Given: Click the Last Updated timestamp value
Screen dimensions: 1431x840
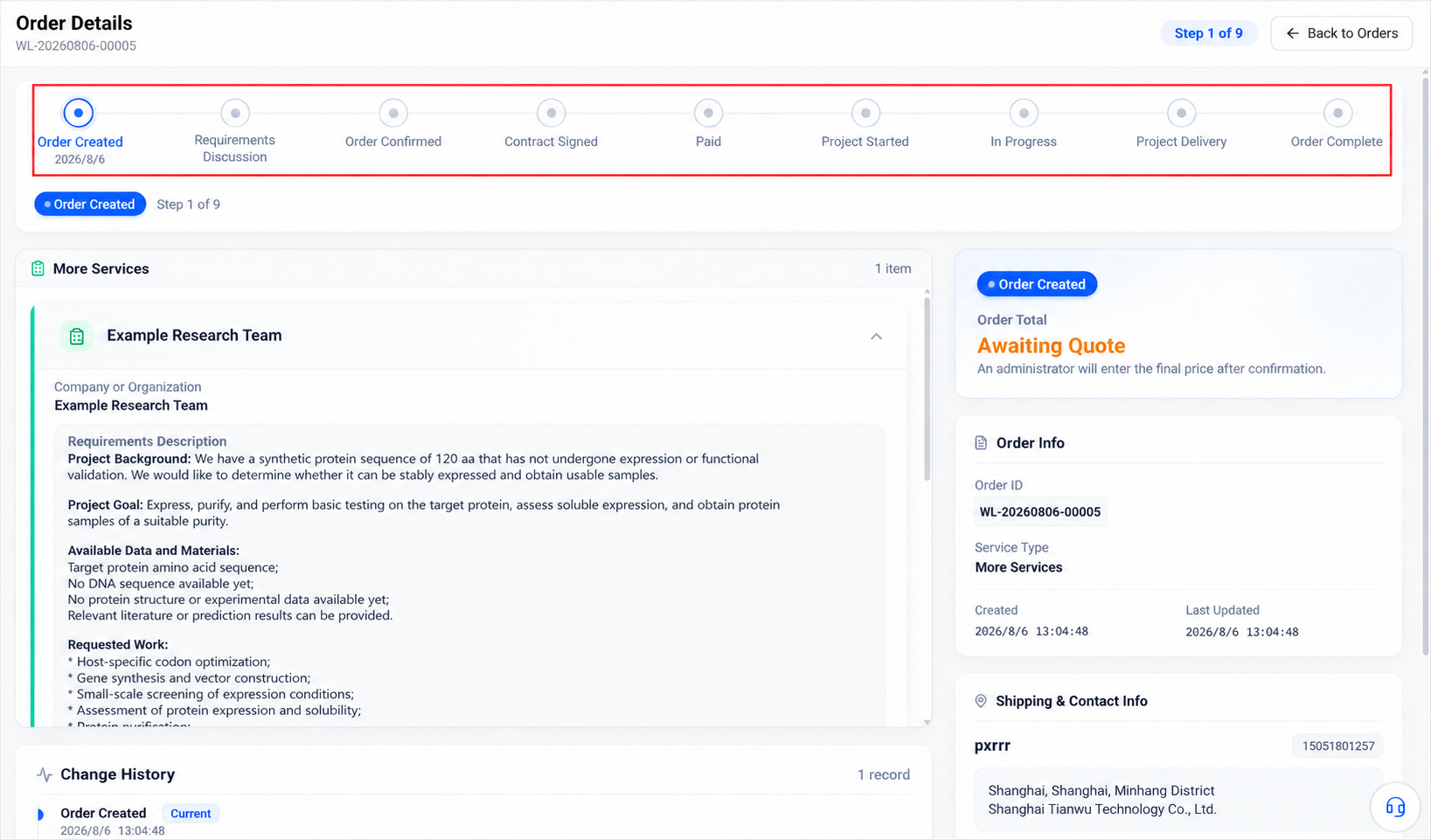Looking at the screenshot, I should 1241,632.
